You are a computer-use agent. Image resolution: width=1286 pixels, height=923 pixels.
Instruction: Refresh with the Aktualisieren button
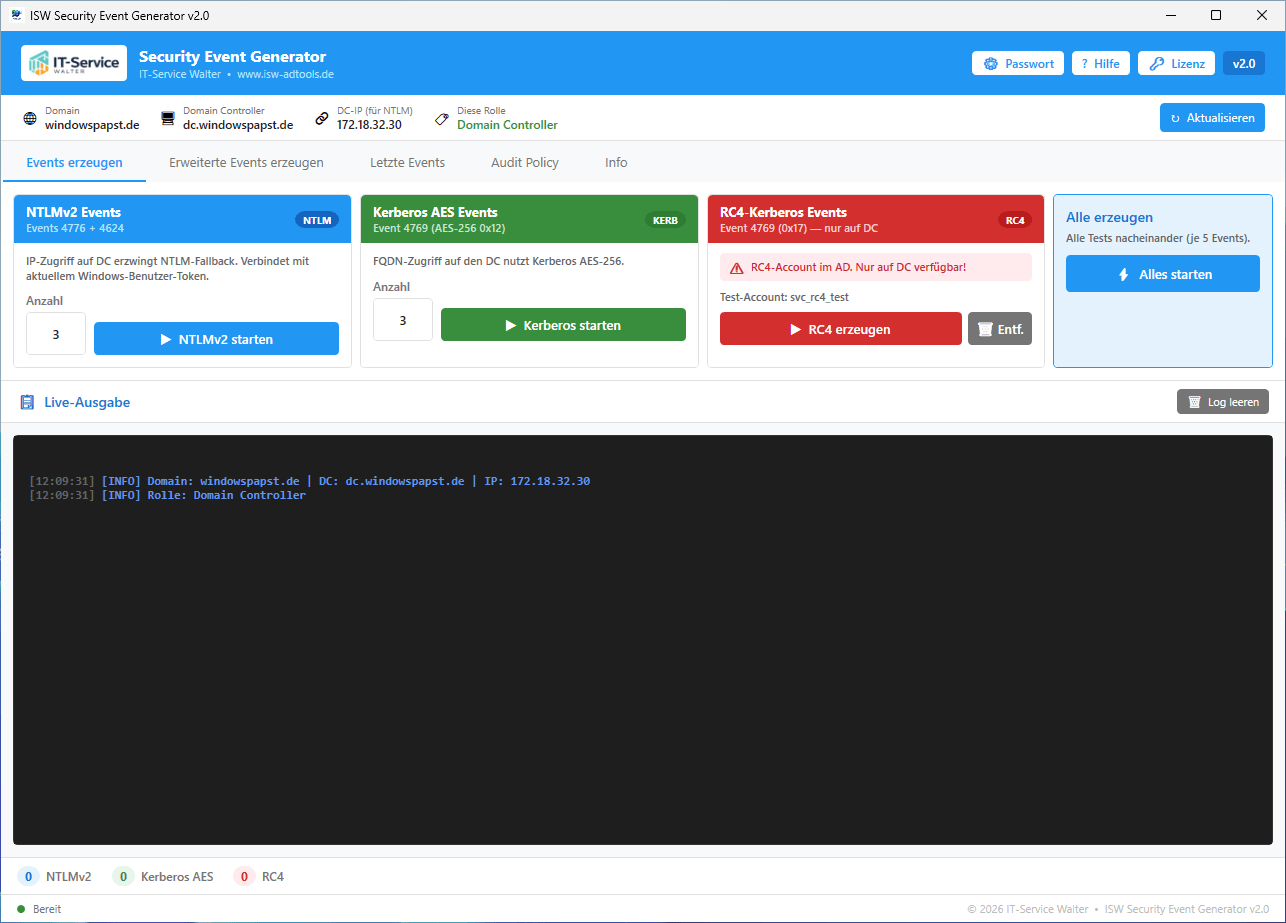[1212, 118]
